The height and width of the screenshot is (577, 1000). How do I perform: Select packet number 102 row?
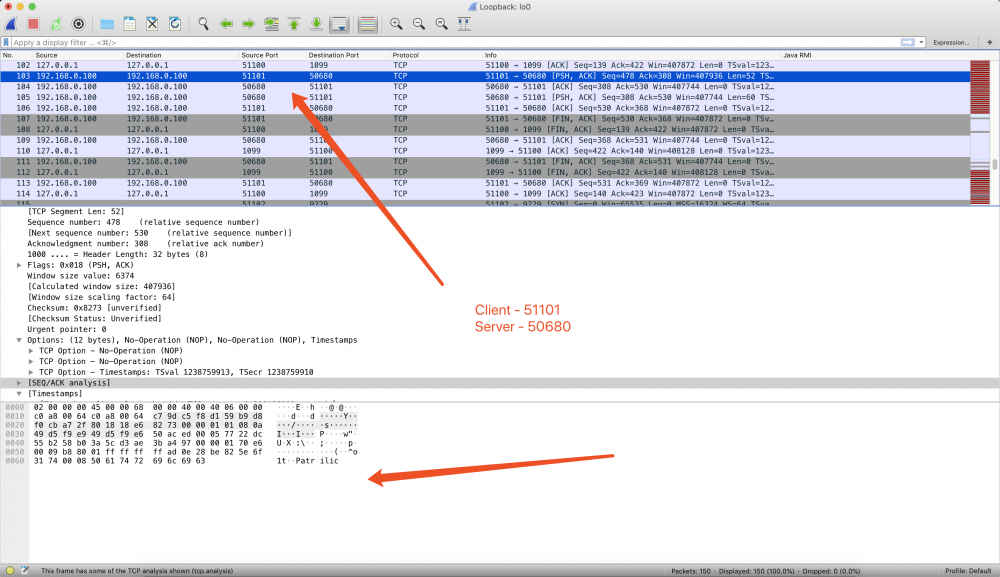point(485,65)
